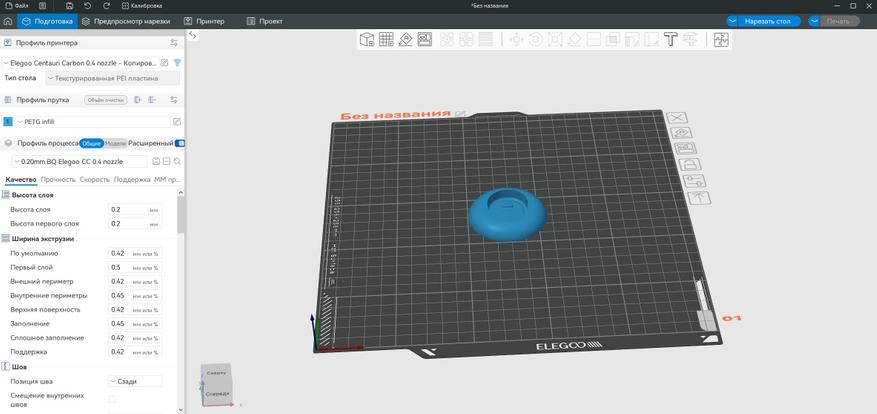Click the Внутренние периметры width field
Screen dimensions: 877x414
135,295
